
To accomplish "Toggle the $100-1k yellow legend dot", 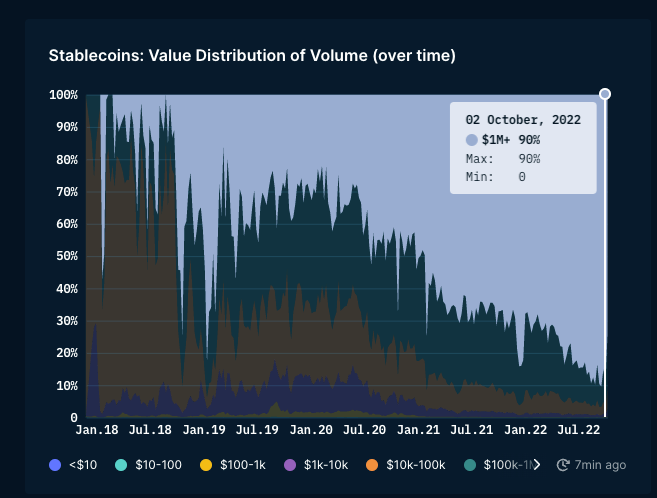I will coord(206,465).
